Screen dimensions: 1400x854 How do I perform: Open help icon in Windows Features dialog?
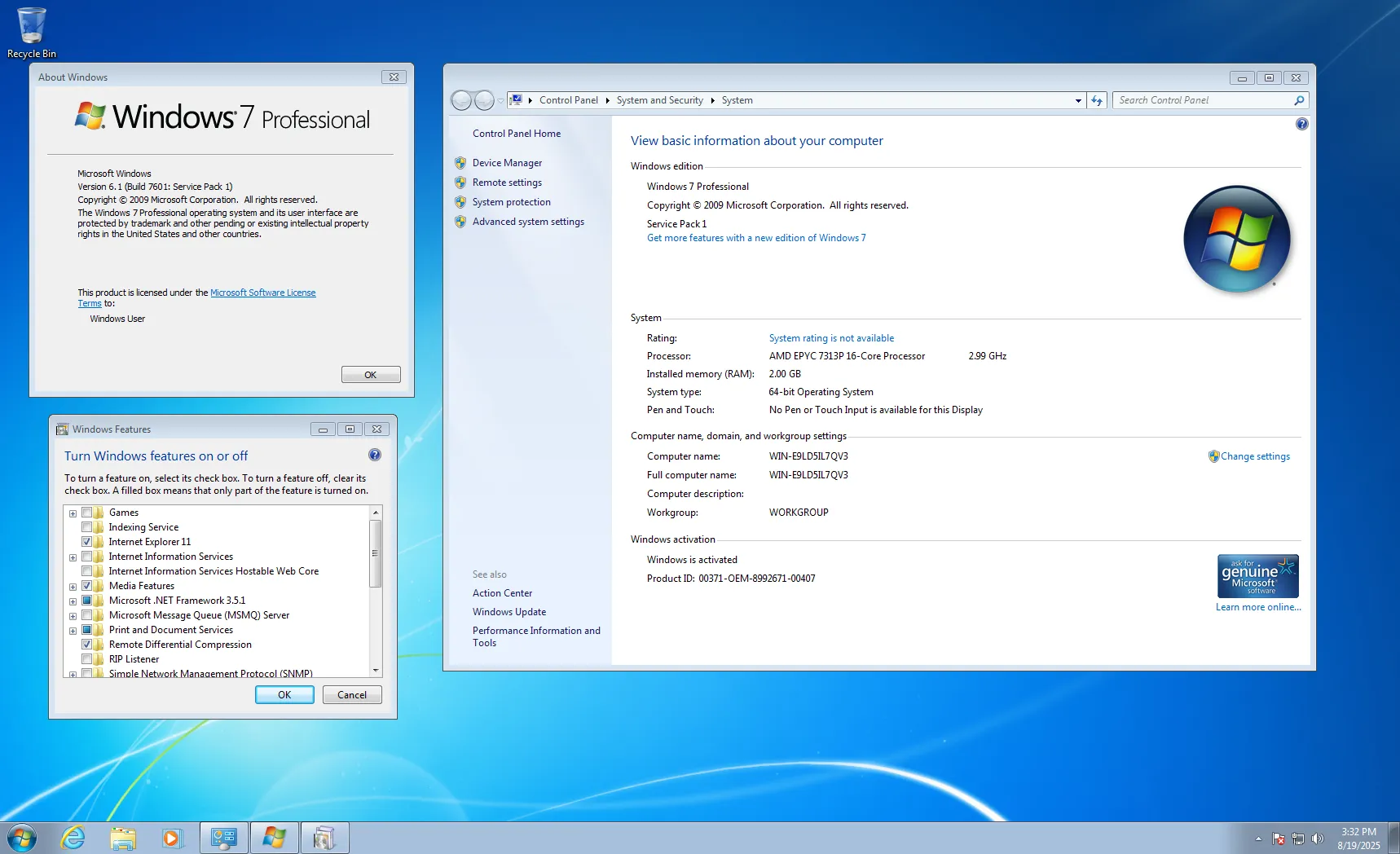[375, 455]
